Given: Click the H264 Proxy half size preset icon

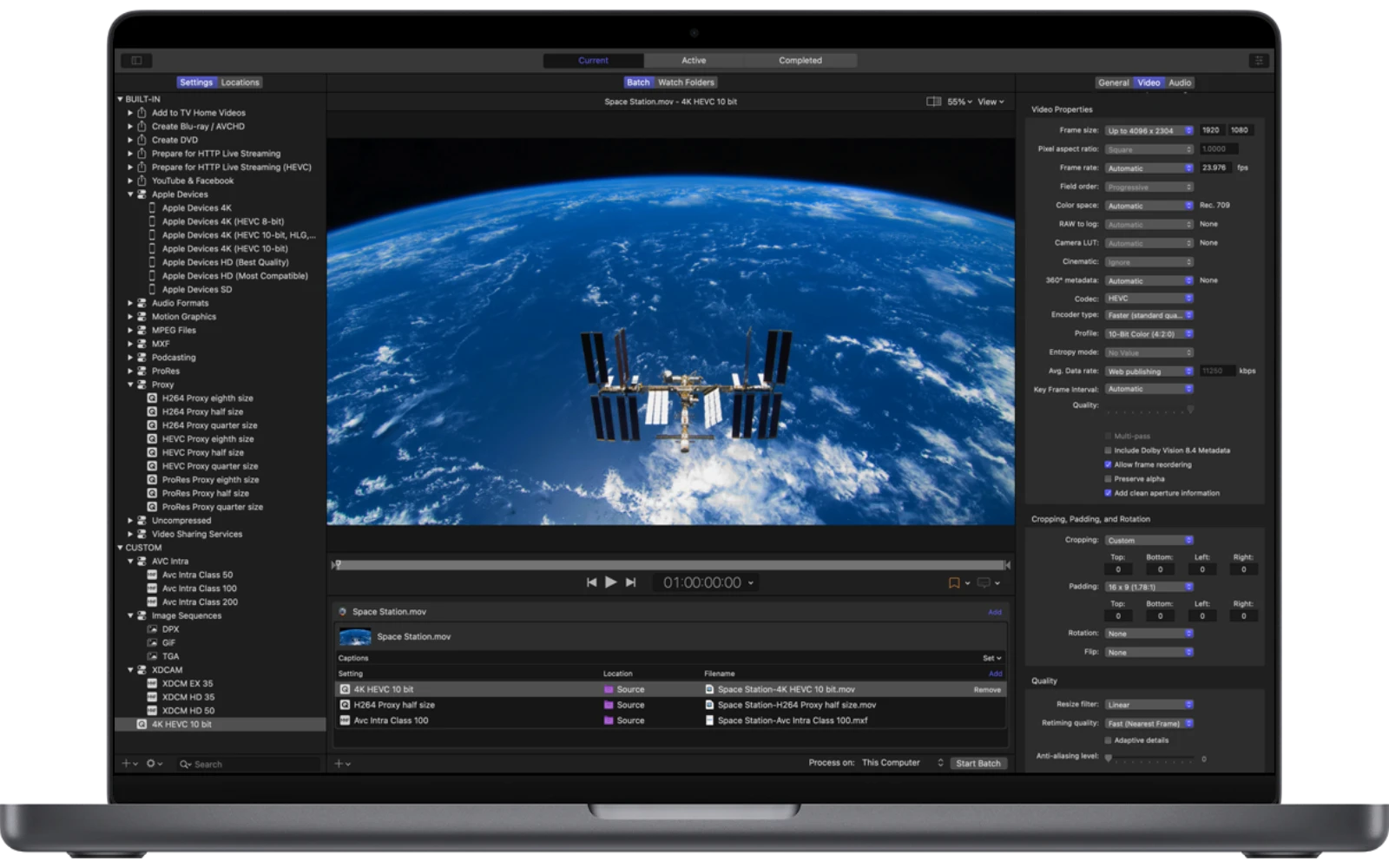Looking at the screenshot, I should point(153,411).
